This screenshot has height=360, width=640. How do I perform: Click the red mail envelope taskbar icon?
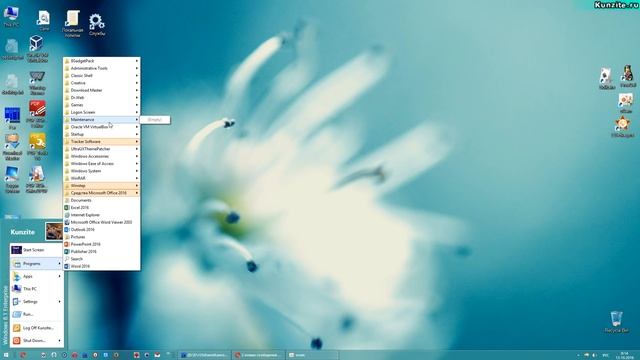pyautogui.click(x=157, y=355)
